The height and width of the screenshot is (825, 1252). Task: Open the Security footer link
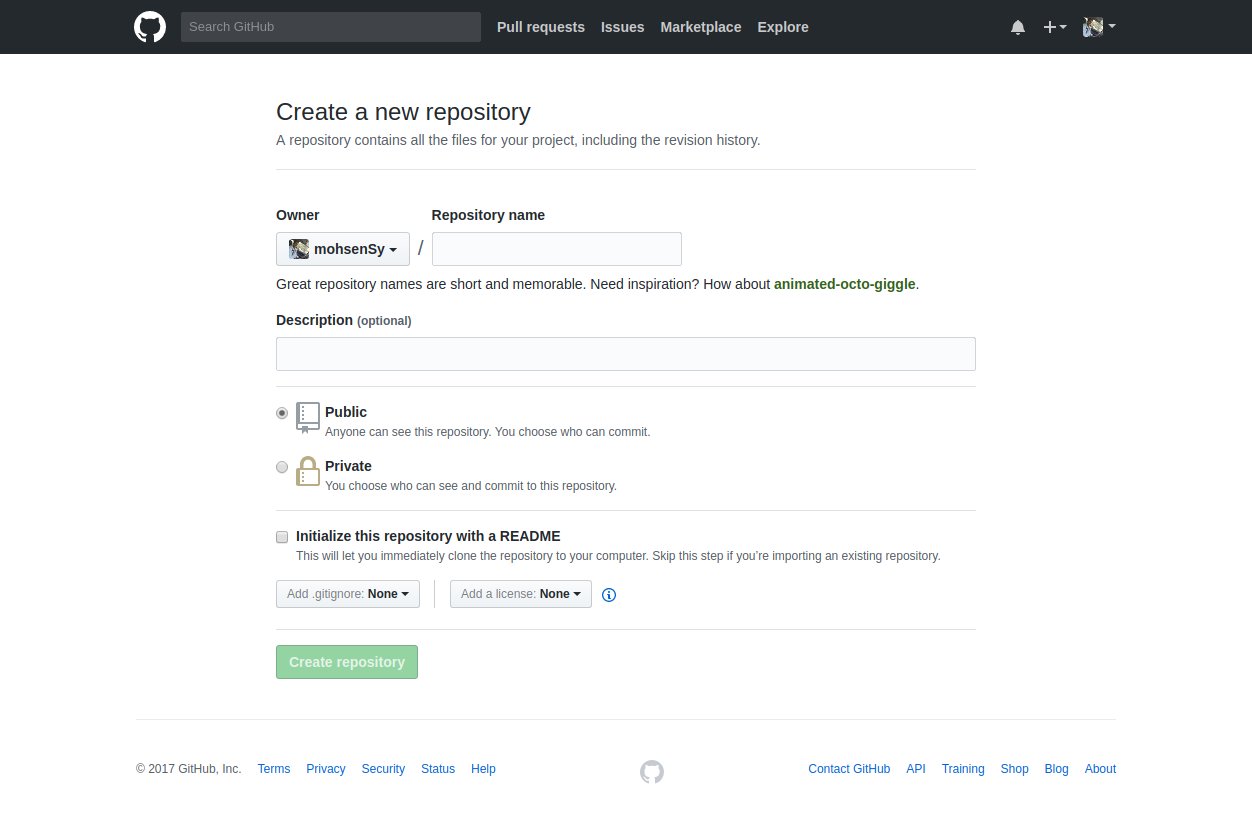click(x=383, y=769)
